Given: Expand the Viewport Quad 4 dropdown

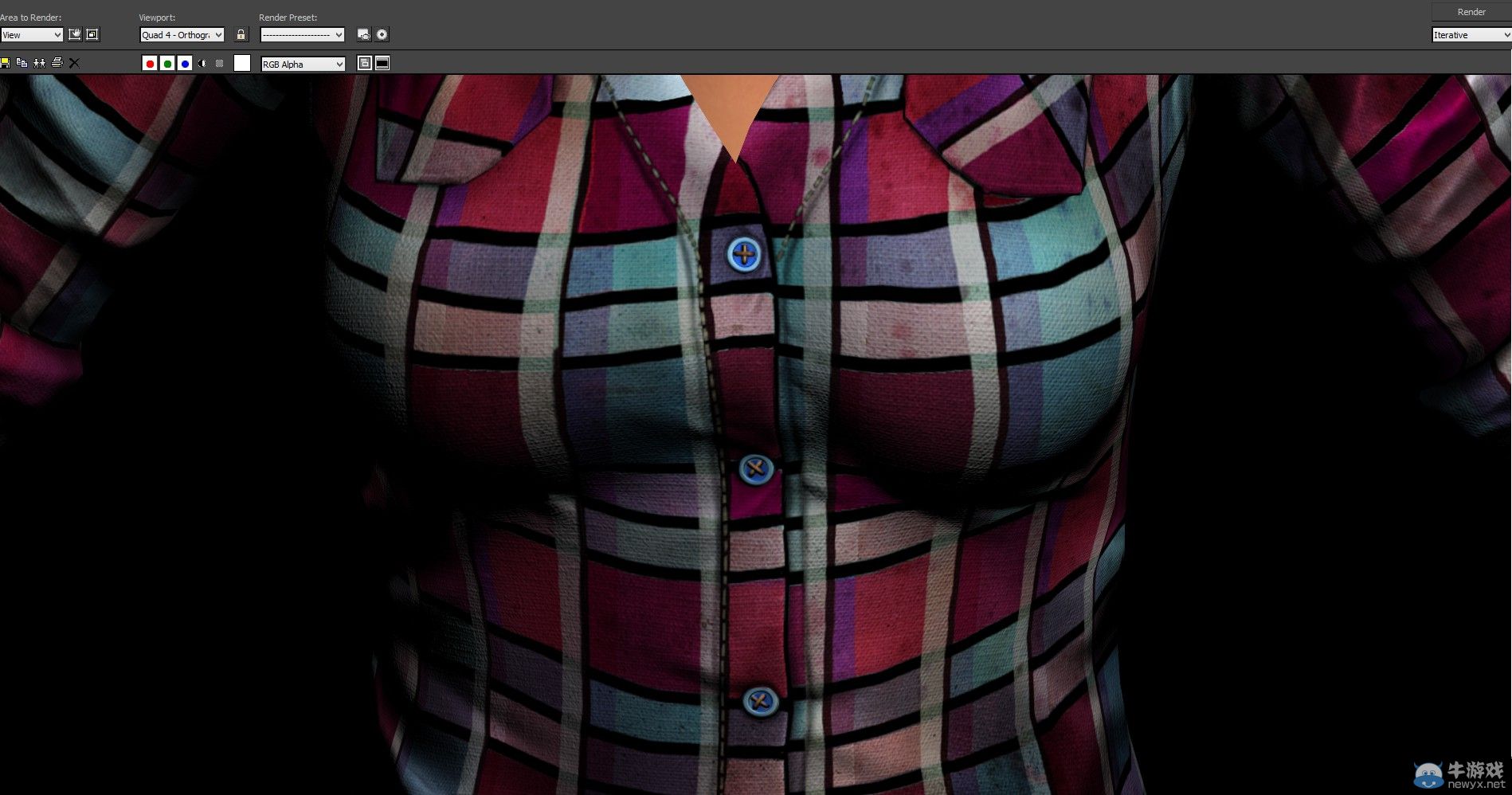Looking at the screenshot, I should 182,35.
